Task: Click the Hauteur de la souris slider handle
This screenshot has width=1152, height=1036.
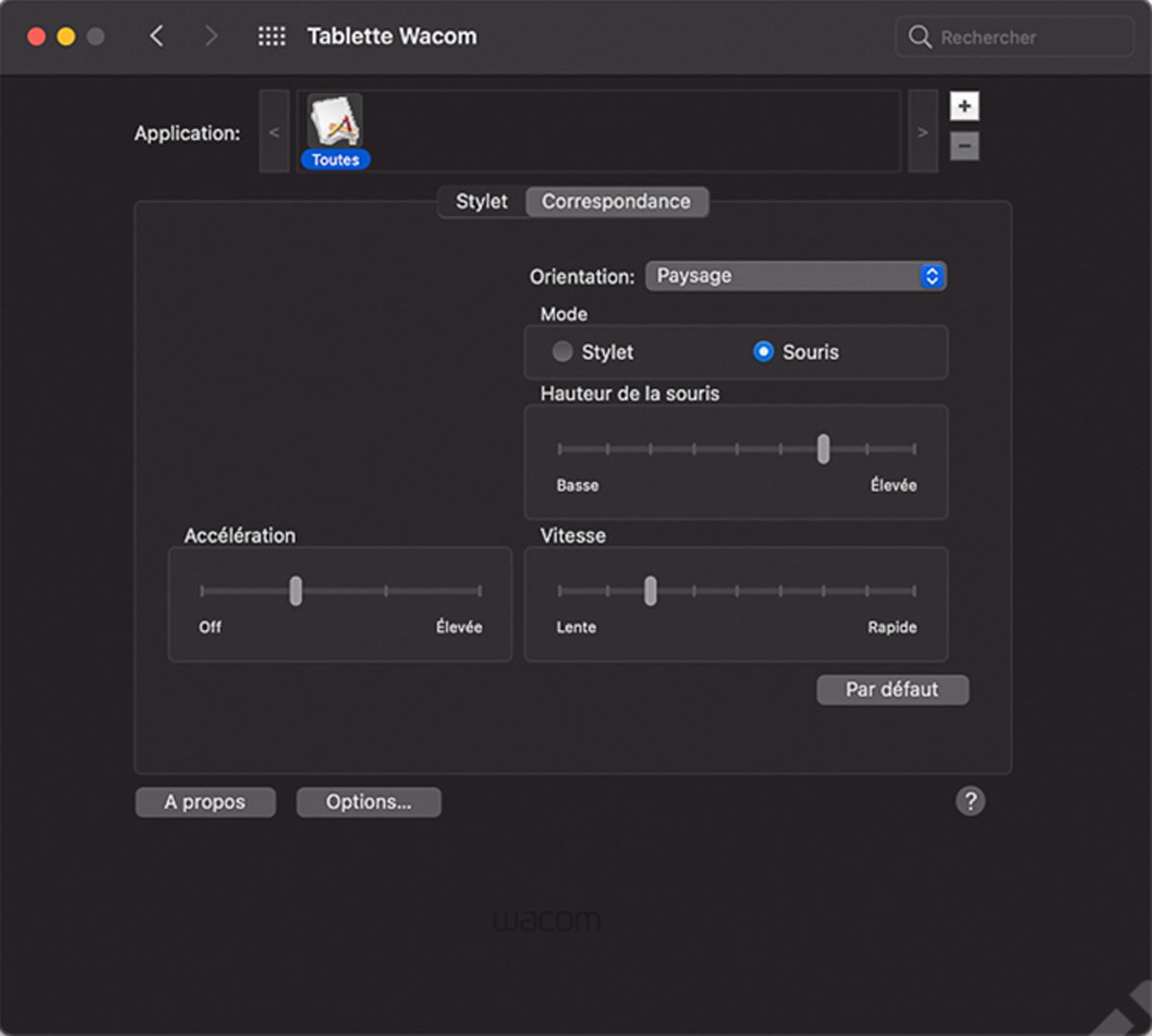Action: pyautogui.click(x=824, y=448)
